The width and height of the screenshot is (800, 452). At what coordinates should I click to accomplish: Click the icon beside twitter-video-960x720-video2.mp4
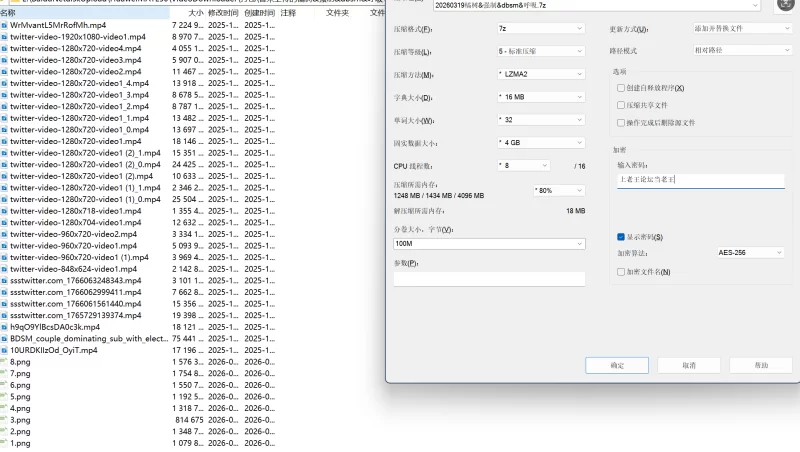pyautogui.click(x=4, y=234)
